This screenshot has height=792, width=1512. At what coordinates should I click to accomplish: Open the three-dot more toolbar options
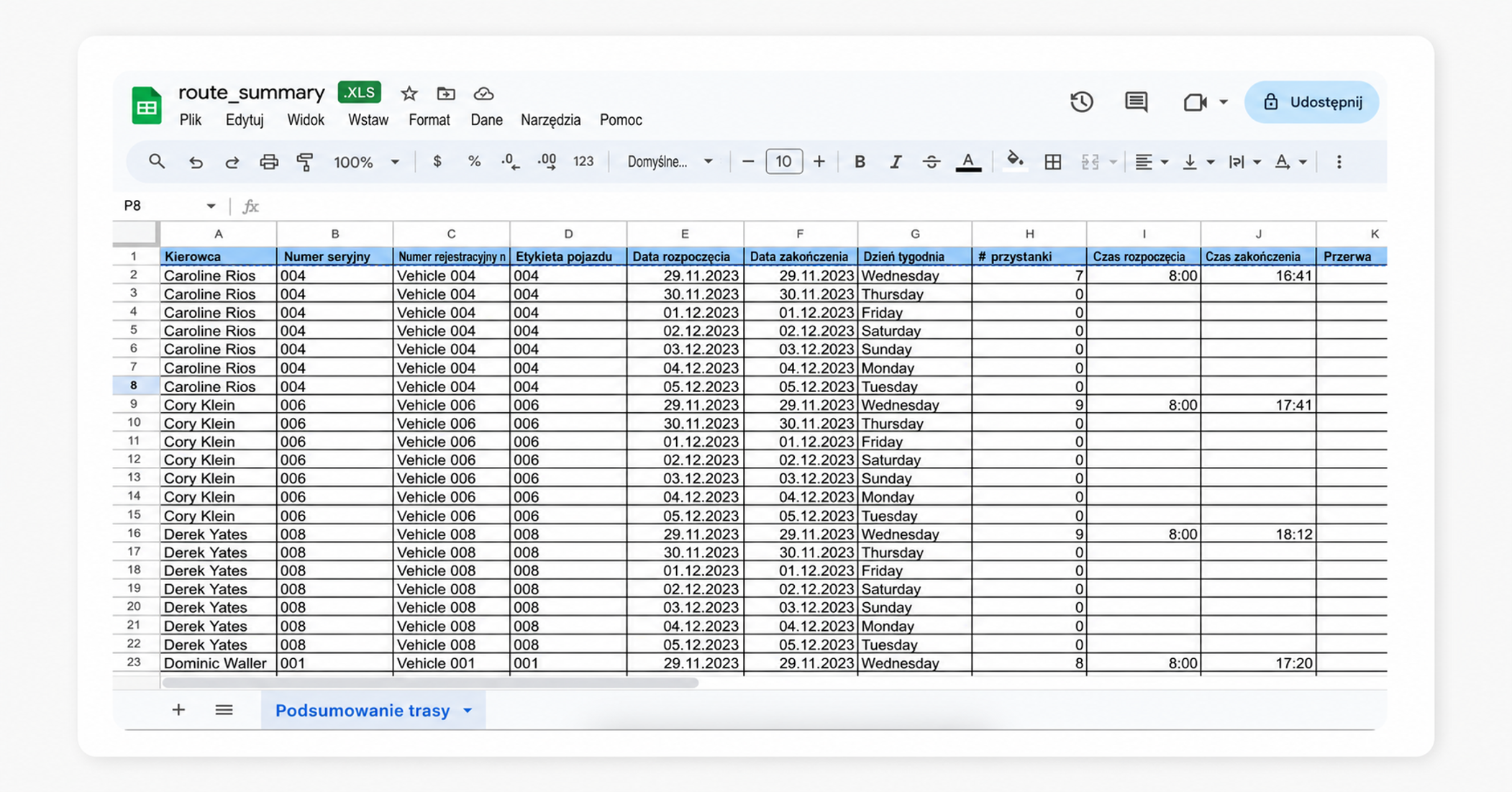coord(1339,162)
